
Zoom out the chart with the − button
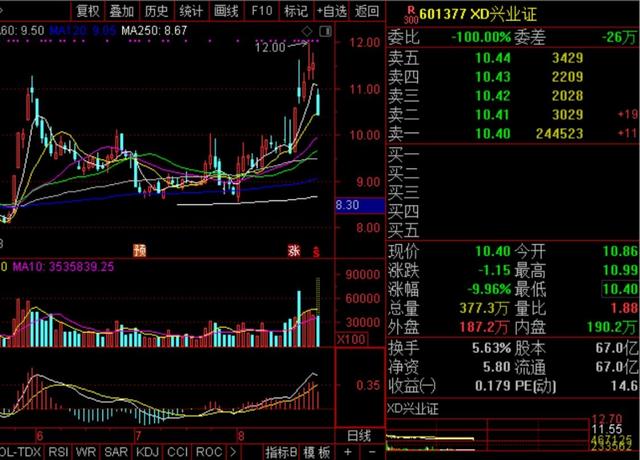(372, 452)
